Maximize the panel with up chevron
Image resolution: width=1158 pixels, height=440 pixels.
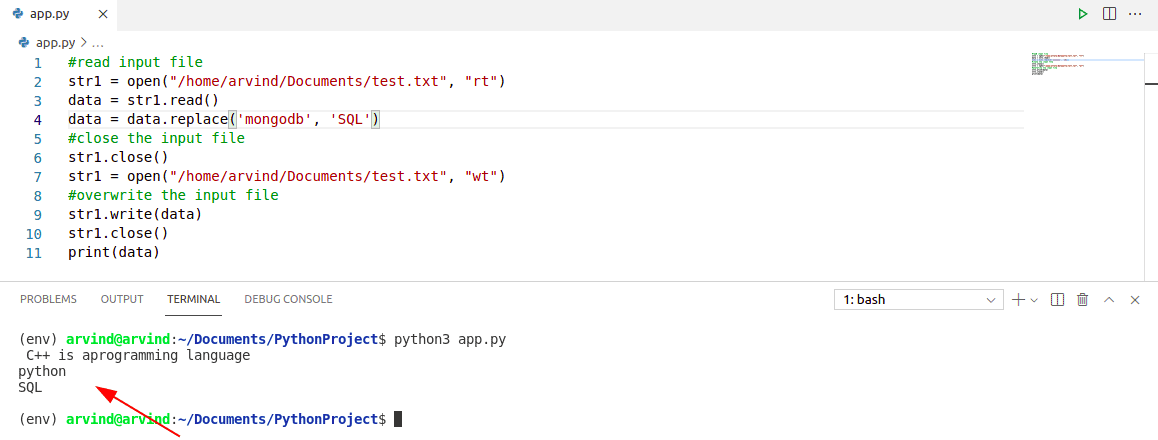coord(1109,300)
